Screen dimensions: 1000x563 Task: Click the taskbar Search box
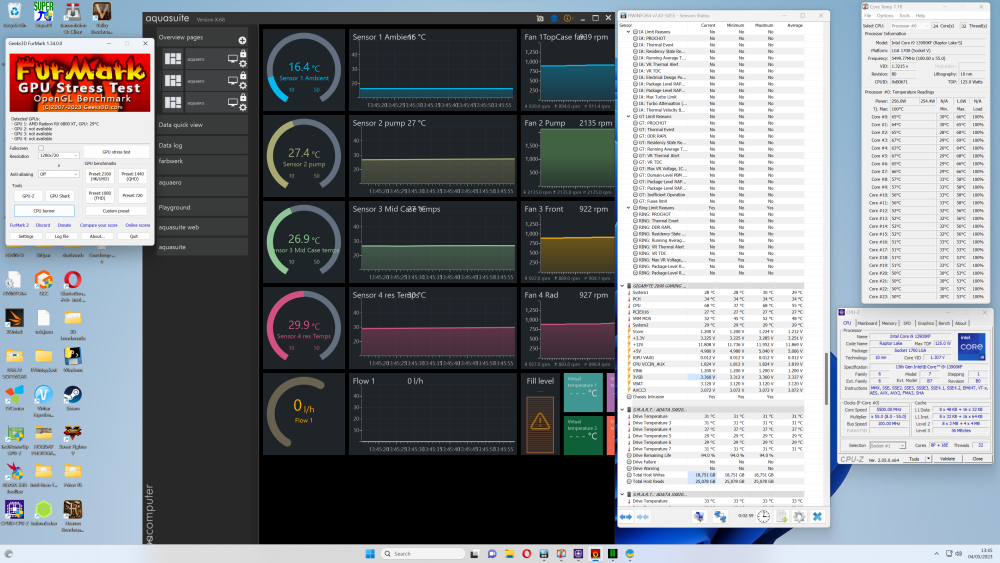click(423, 553)
